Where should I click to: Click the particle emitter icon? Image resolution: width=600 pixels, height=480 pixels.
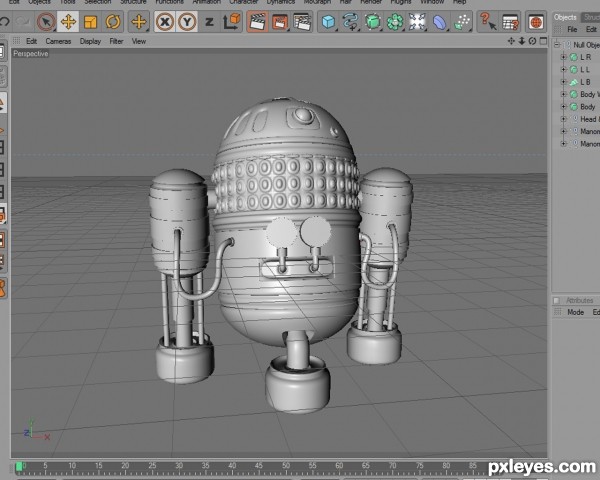462,22
